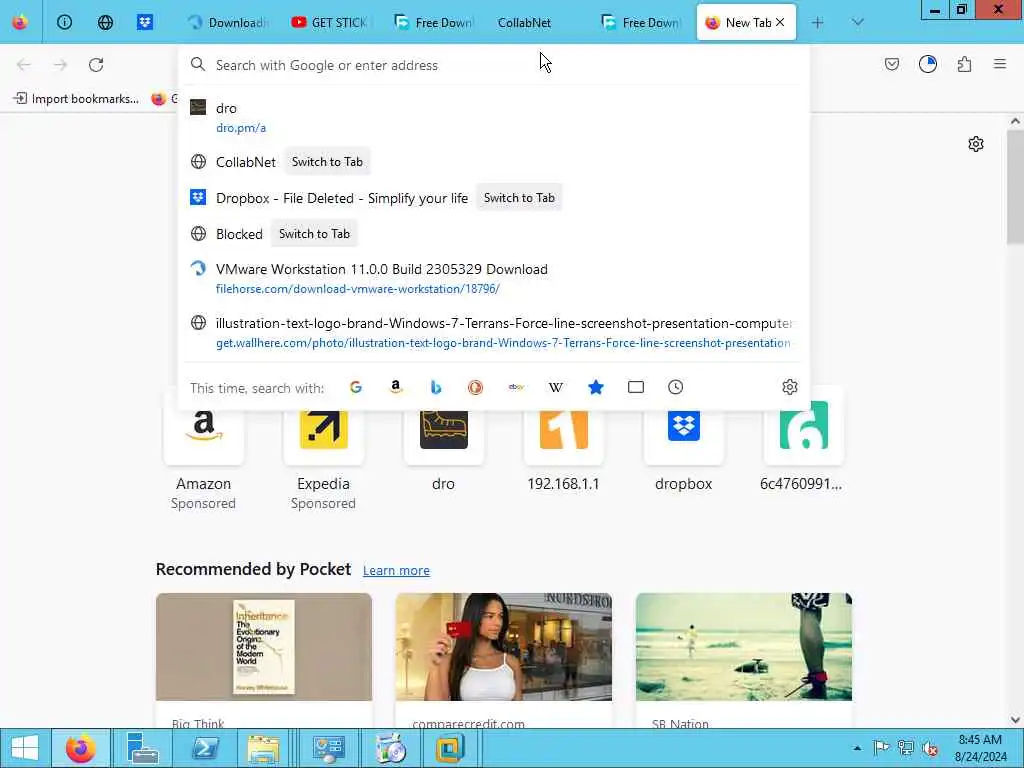Screen dimensions: 1024x768
Task: Open the Big Think Inheritance book article
Action: click(264, 660)
